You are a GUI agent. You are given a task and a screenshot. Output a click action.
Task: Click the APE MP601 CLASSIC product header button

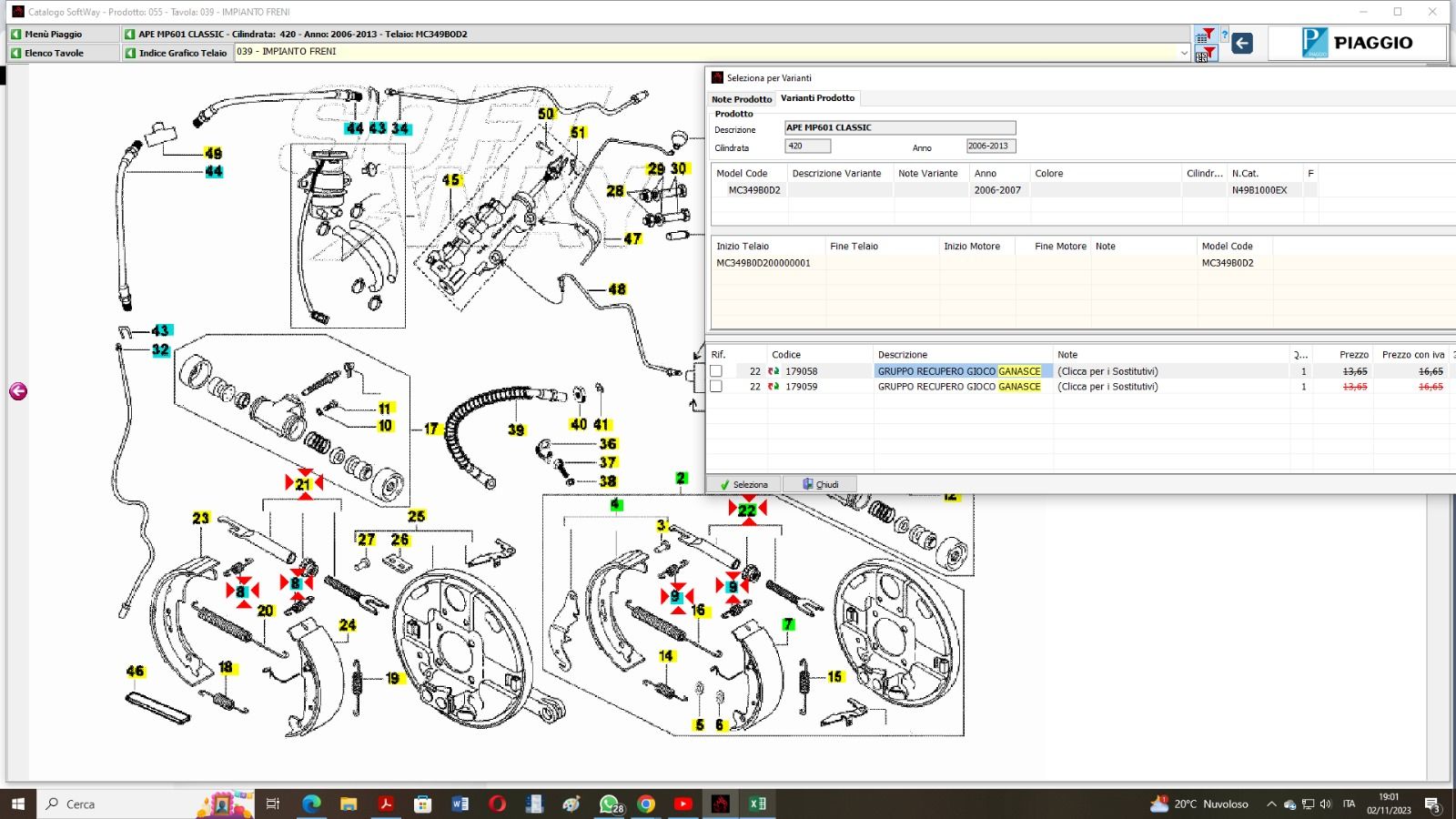655,35
